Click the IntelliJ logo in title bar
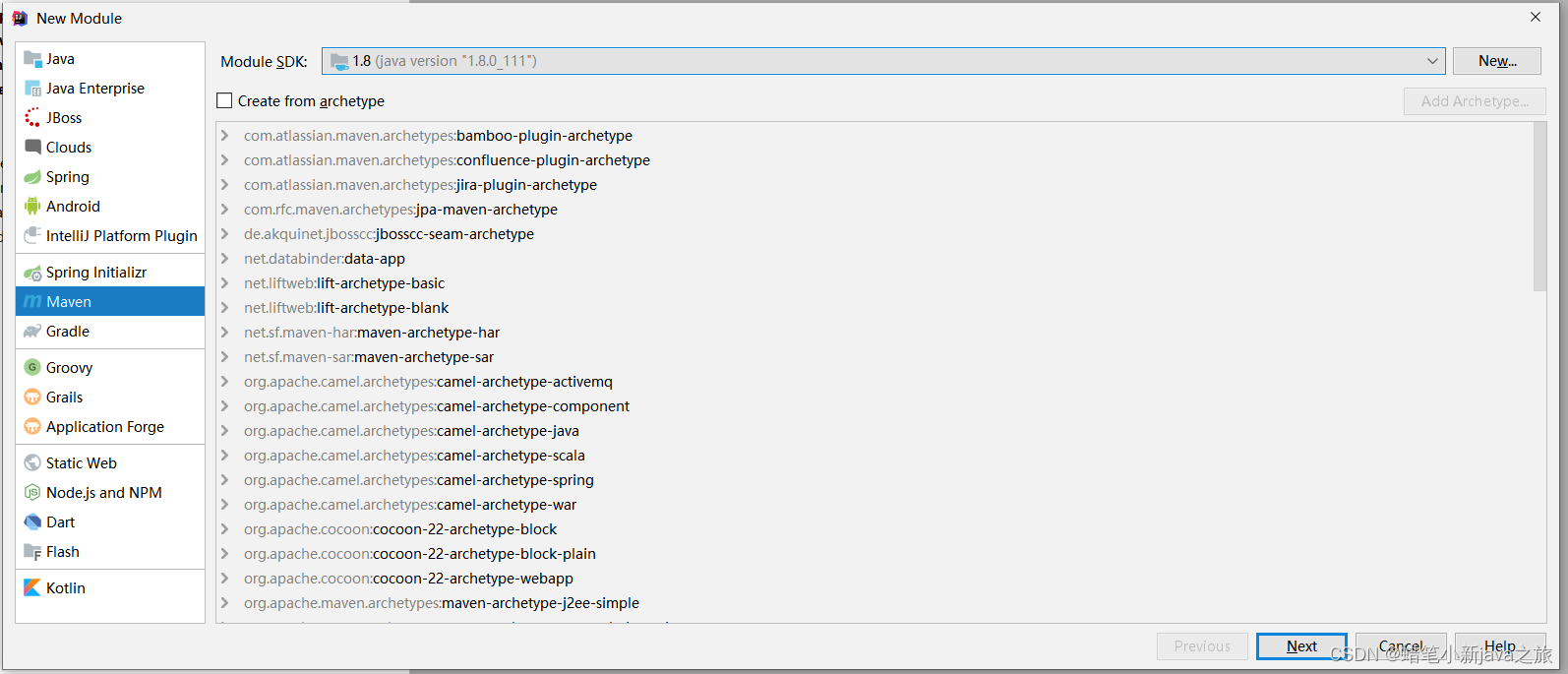 [20, 18]
